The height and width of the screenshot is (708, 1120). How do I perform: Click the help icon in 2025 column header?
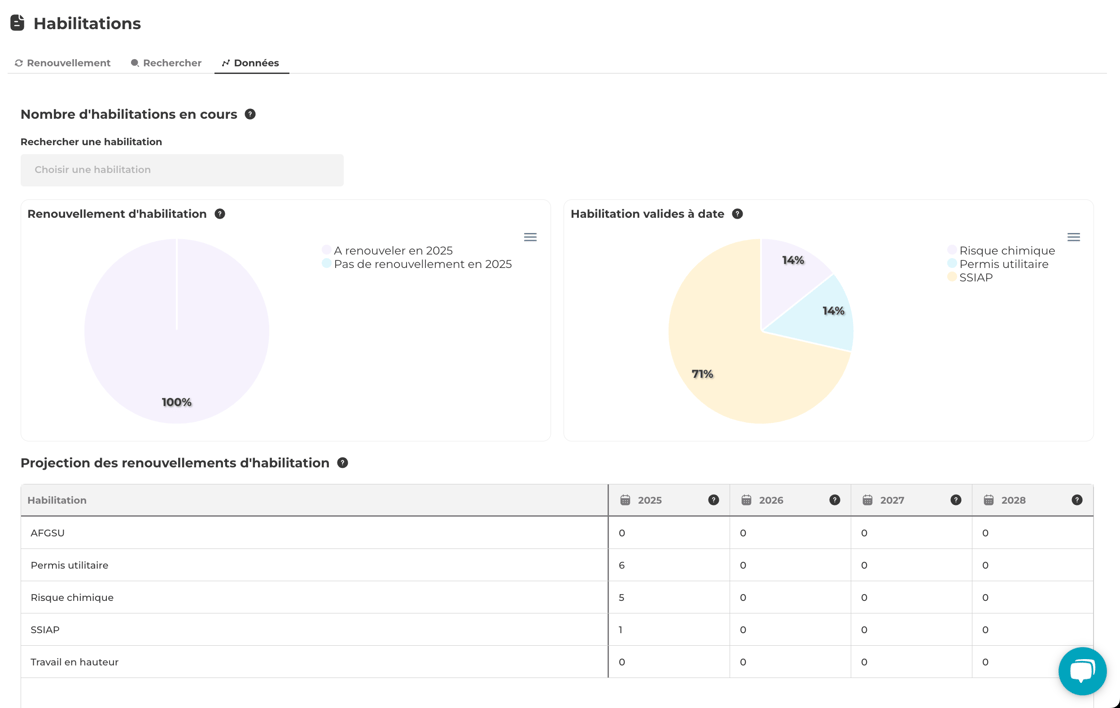click(x=713, y=500)
